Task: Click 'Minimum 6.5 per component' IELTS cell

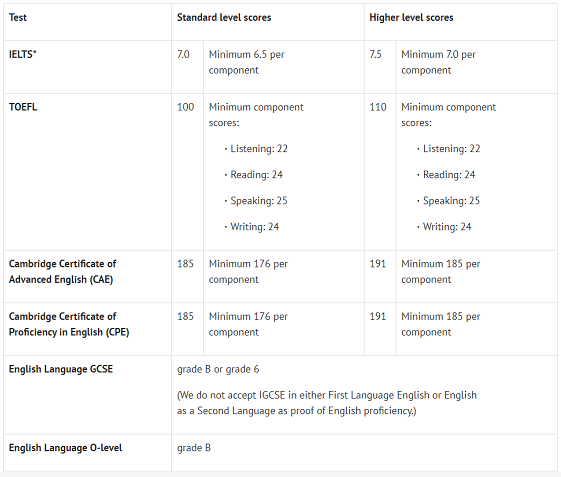Action: click(x=247, y=62)
